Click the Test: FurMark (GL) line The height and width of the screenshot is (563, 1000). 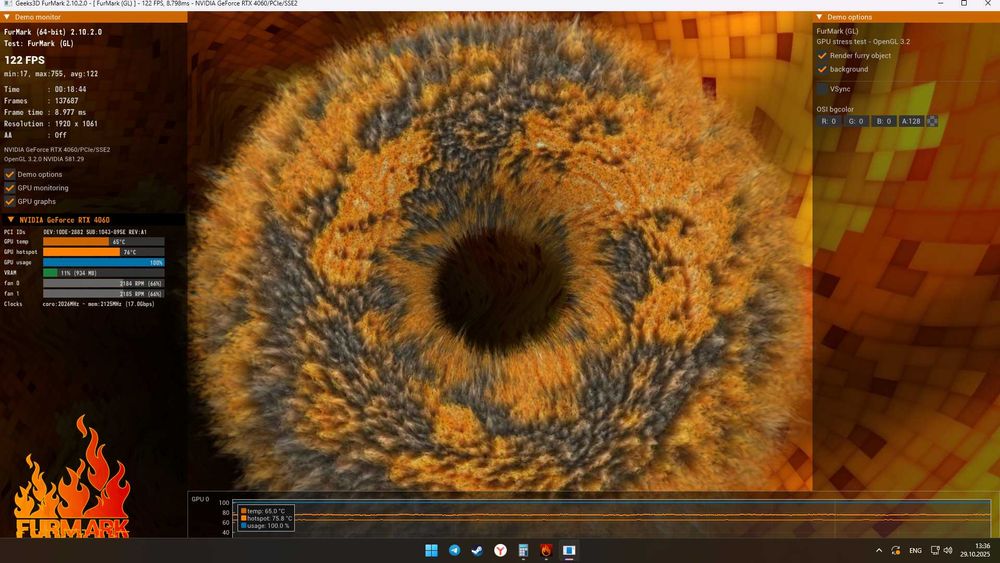tap(39, 43)
